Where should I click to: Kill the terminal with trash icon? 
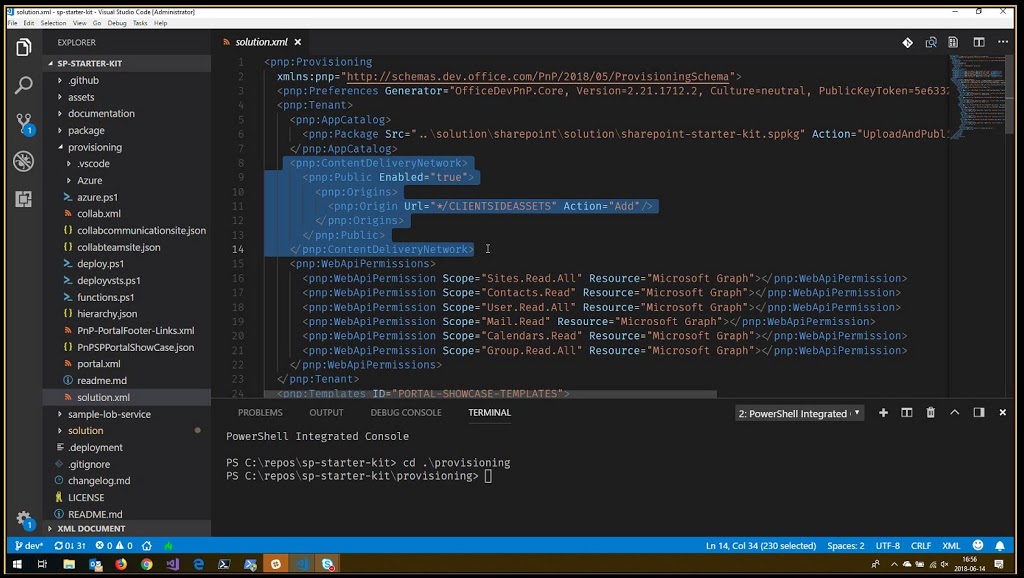931,413
